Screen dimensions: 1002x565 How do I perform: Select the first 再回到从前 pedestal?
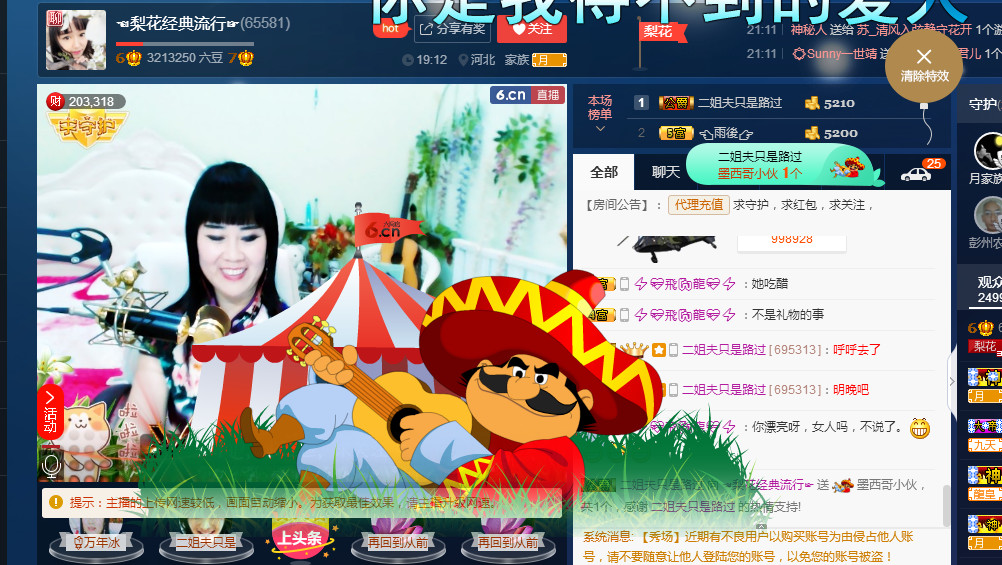point(397,542)
